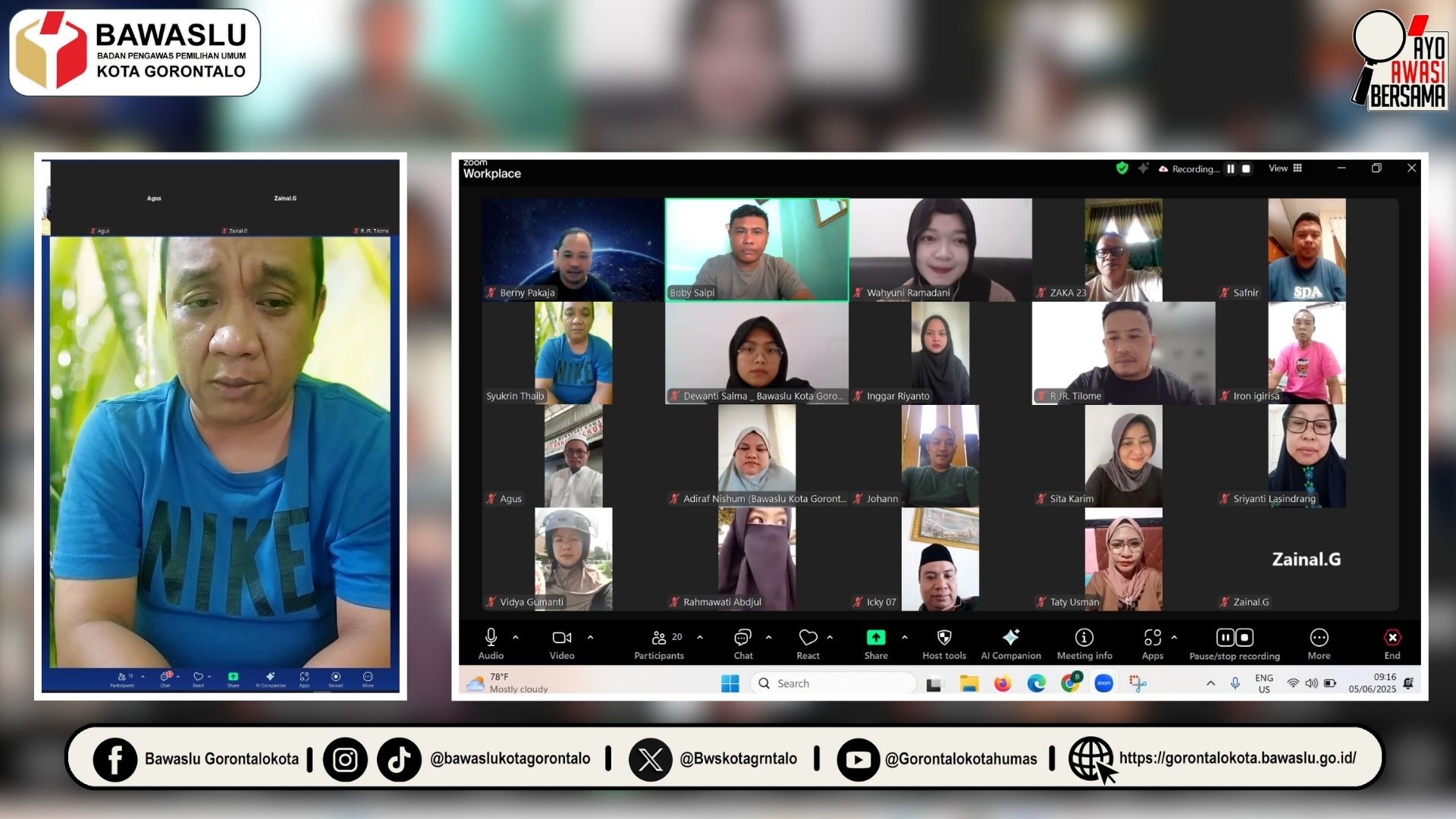
Task: Expand video options arrow next to Video
Action: pyautogui.click(x=591, y=638)
